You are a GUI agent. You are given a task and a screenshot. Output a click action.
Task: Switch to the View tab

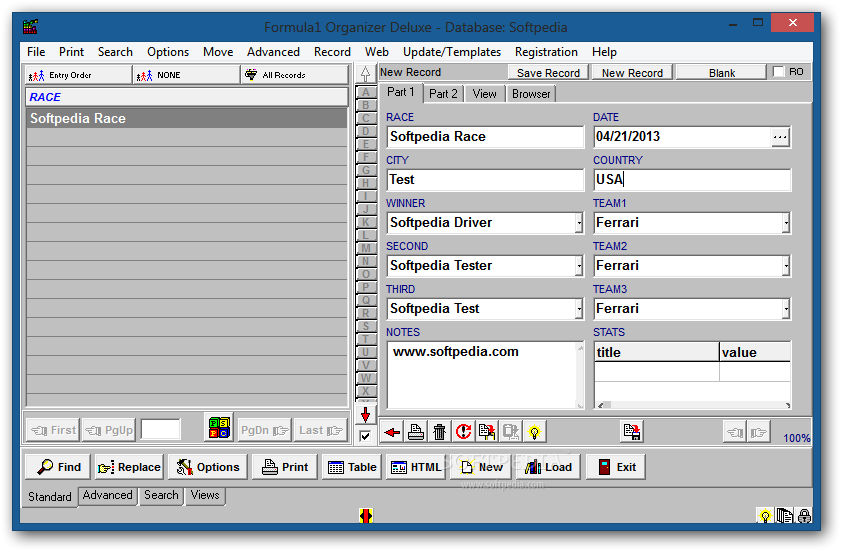[484, 94]
